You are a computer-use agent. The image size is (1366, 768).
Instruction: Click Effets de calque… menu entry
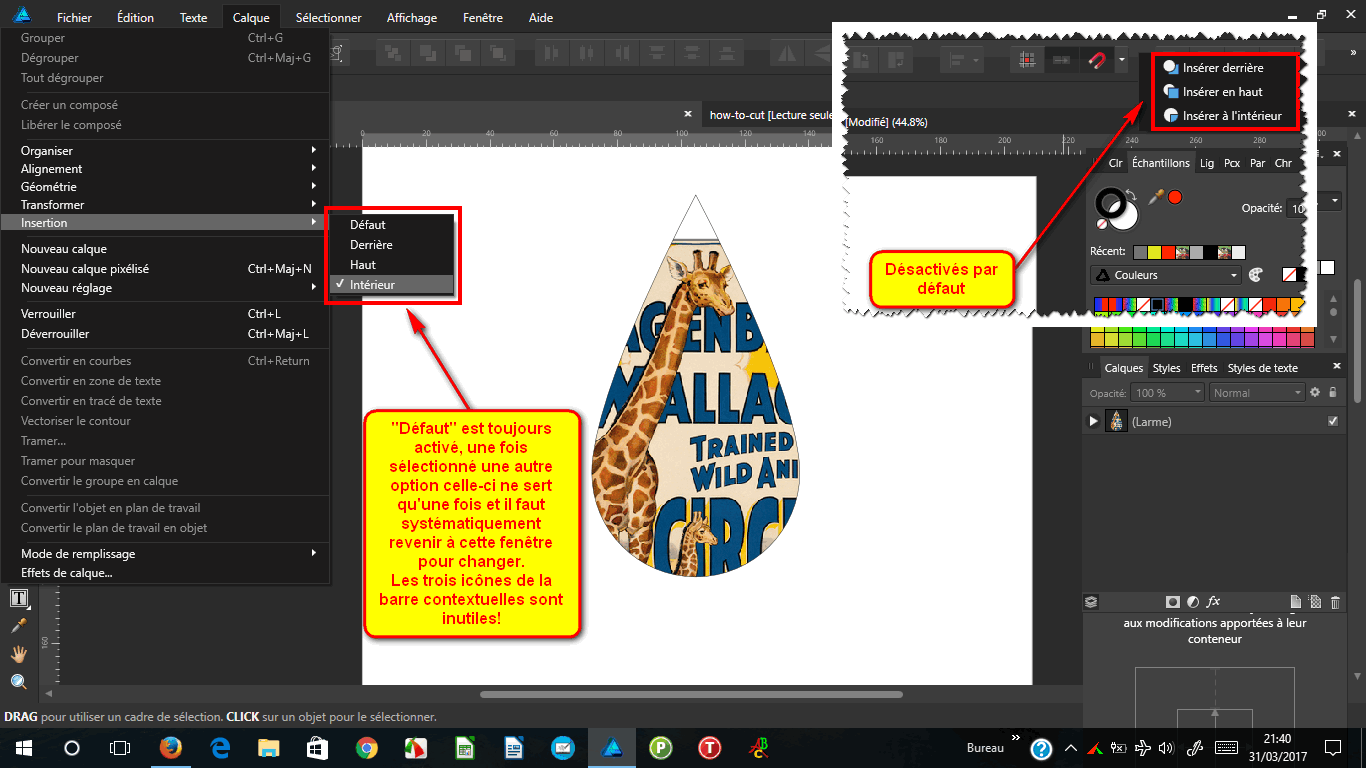(x=165, y=573)
